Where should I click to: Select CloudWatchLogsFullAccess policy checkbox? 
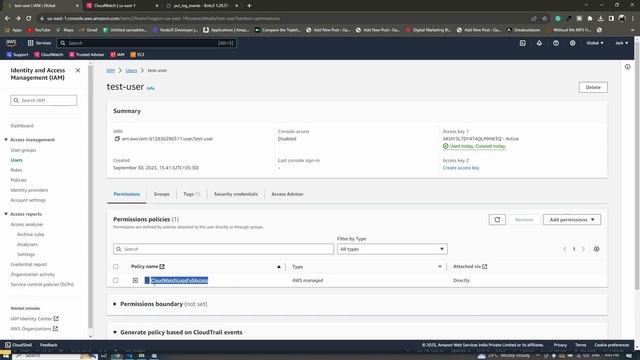pyautogui.click(x=116, y=280)
